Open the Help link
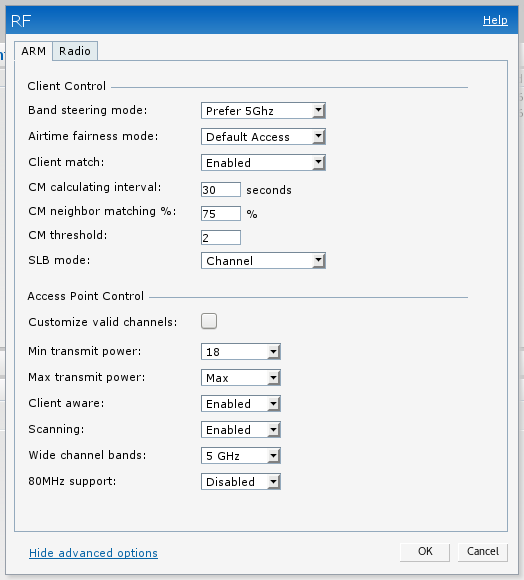 [495, 20]
